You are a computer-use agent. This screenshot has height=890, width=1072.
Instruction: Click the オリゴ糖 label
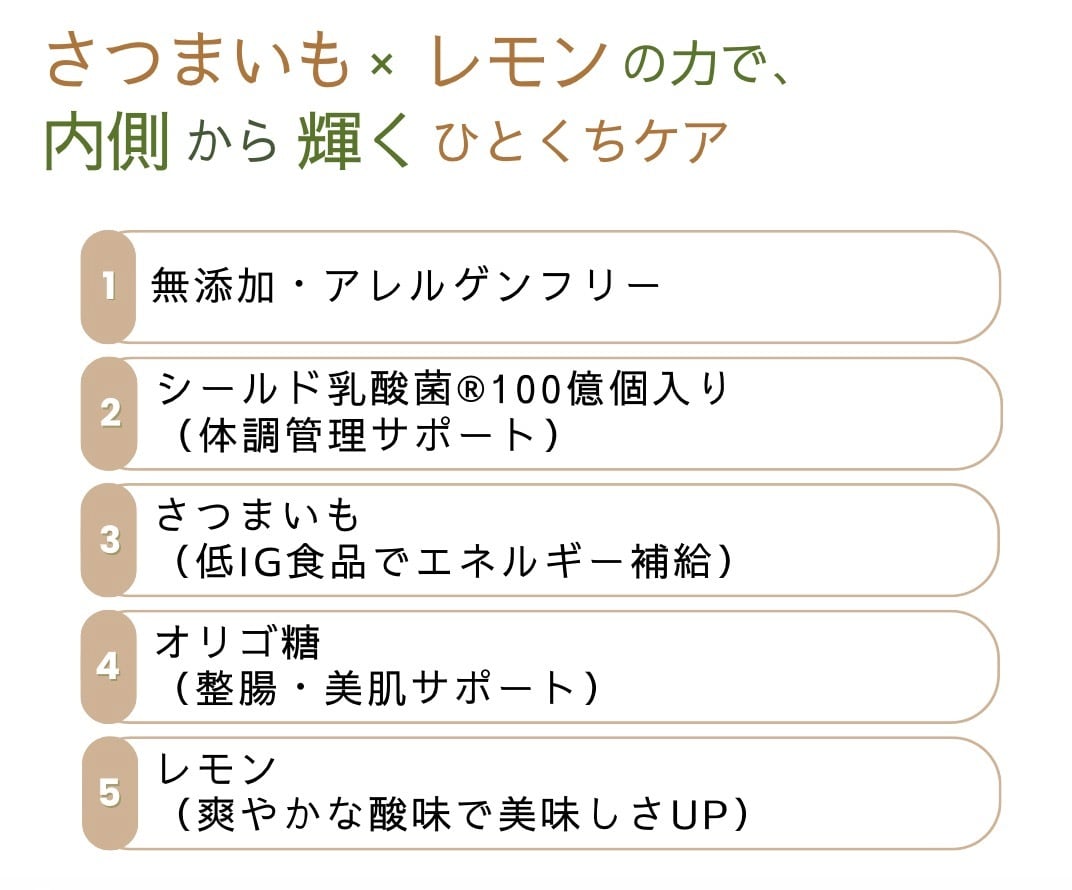(237, 642)
